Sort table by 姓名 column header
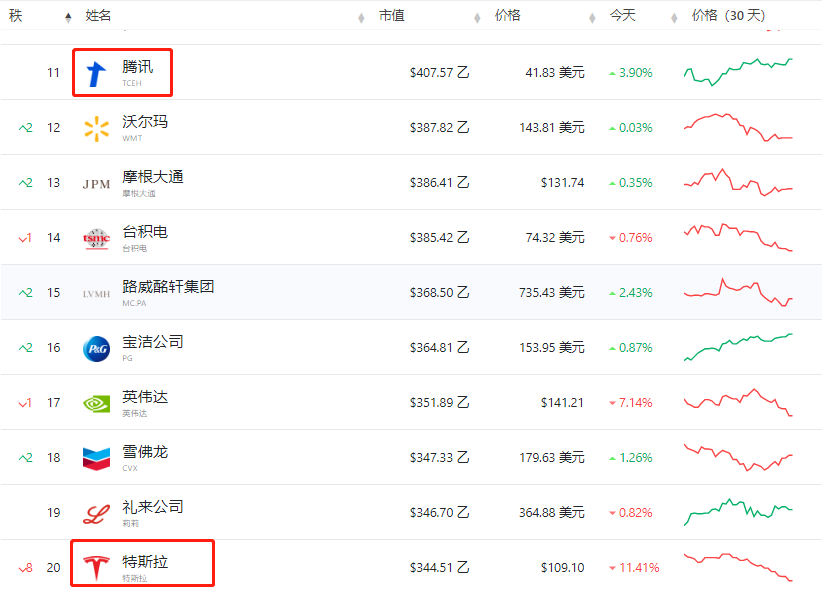 click(98, 16)
